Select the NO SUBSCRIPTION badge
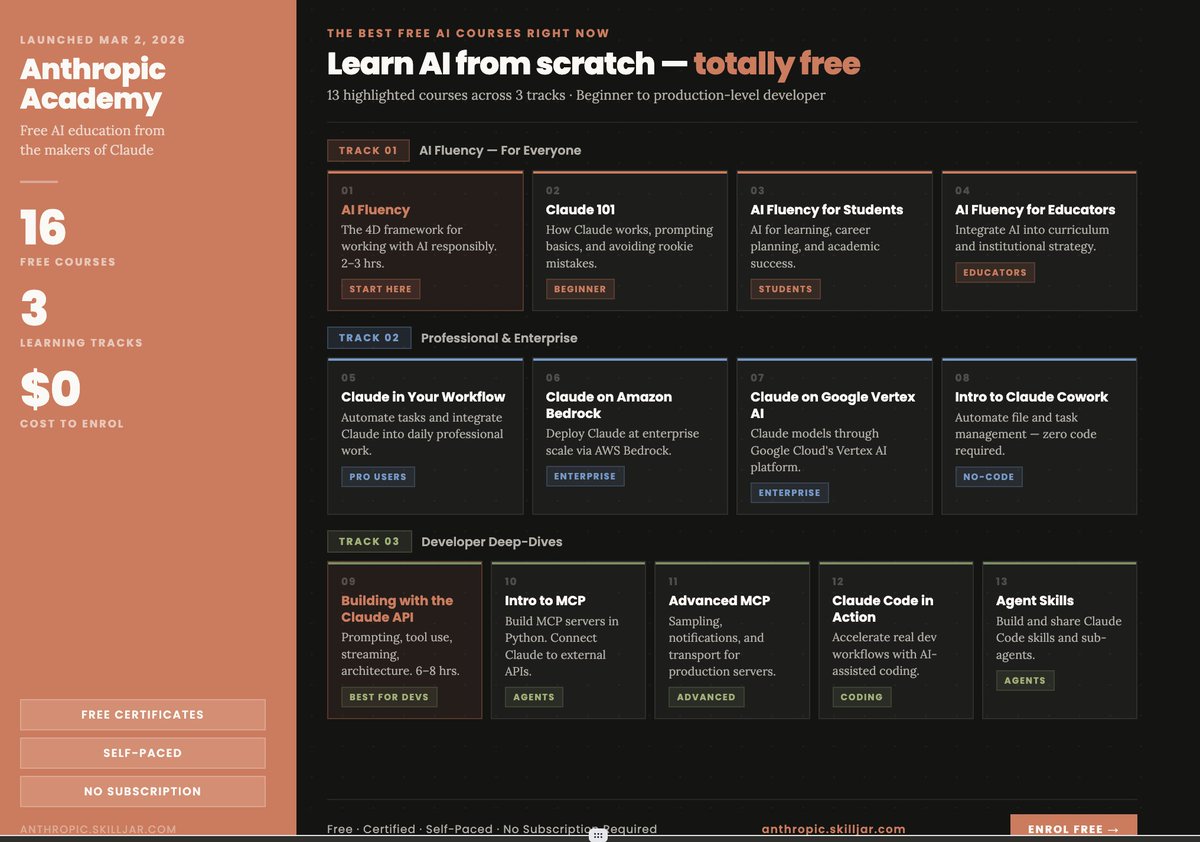The width and height of the screenshot is (1200, 842). (x=143, y=791)
